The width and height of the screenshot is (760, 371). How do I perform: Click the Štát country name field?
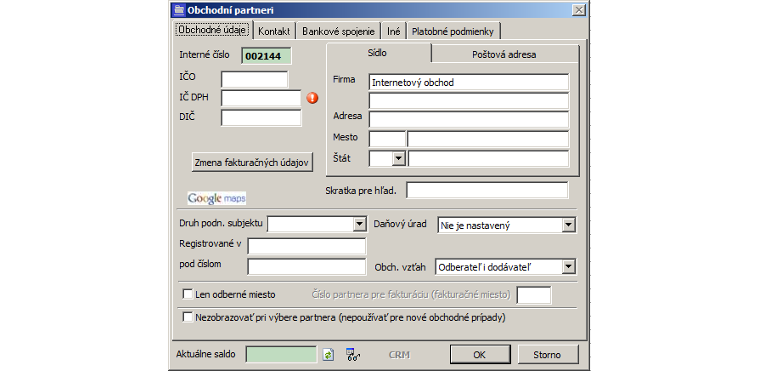click(488, 159)
